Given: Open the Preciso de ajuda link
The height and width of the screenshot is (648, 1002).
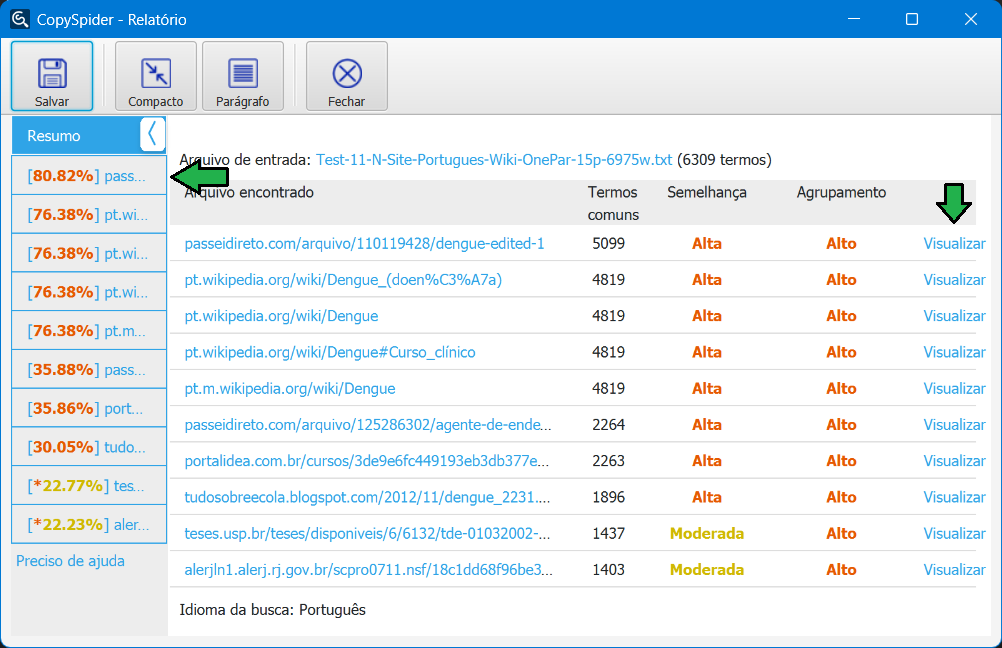Looking at the screenshot, I should pyautogui.click(x=70, y=561).
